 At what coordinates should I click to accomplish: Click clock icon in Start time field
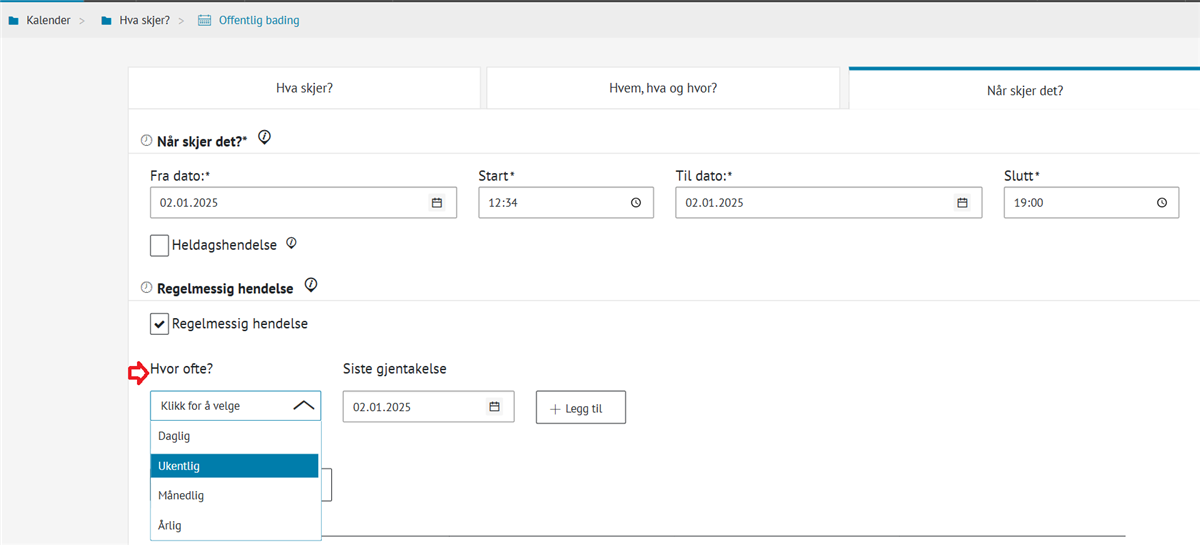point(635,203)
